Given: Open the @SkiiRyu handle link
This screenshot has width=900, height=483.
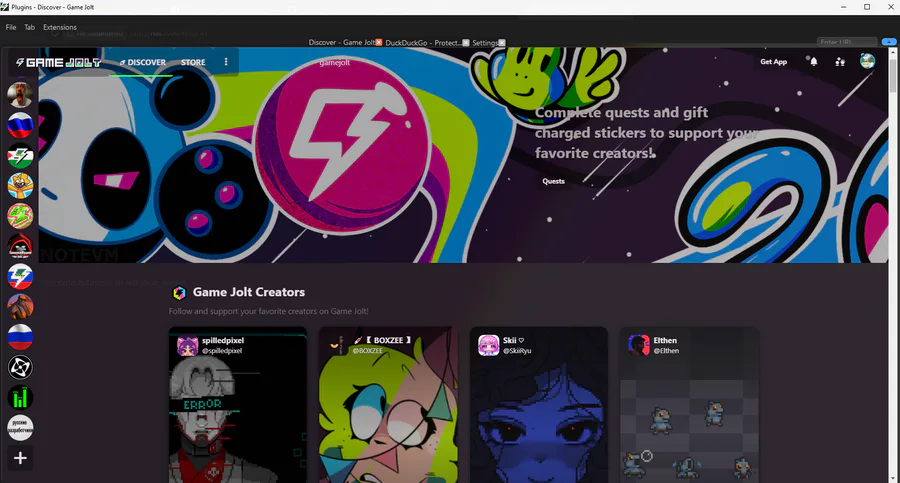Looking at the screenshot, I should click(x=517, y=351).
